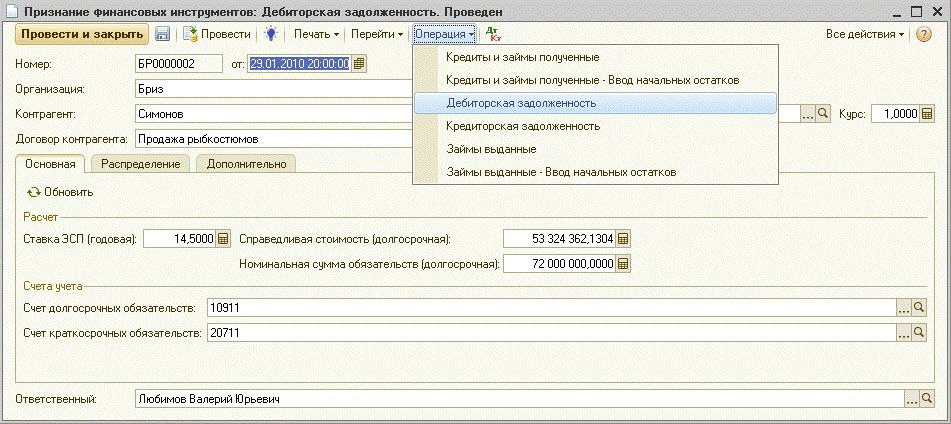Viewport: 951px width, 424px height.
Task: Click magnifier icon for Ответственный field
Action: 926,400
